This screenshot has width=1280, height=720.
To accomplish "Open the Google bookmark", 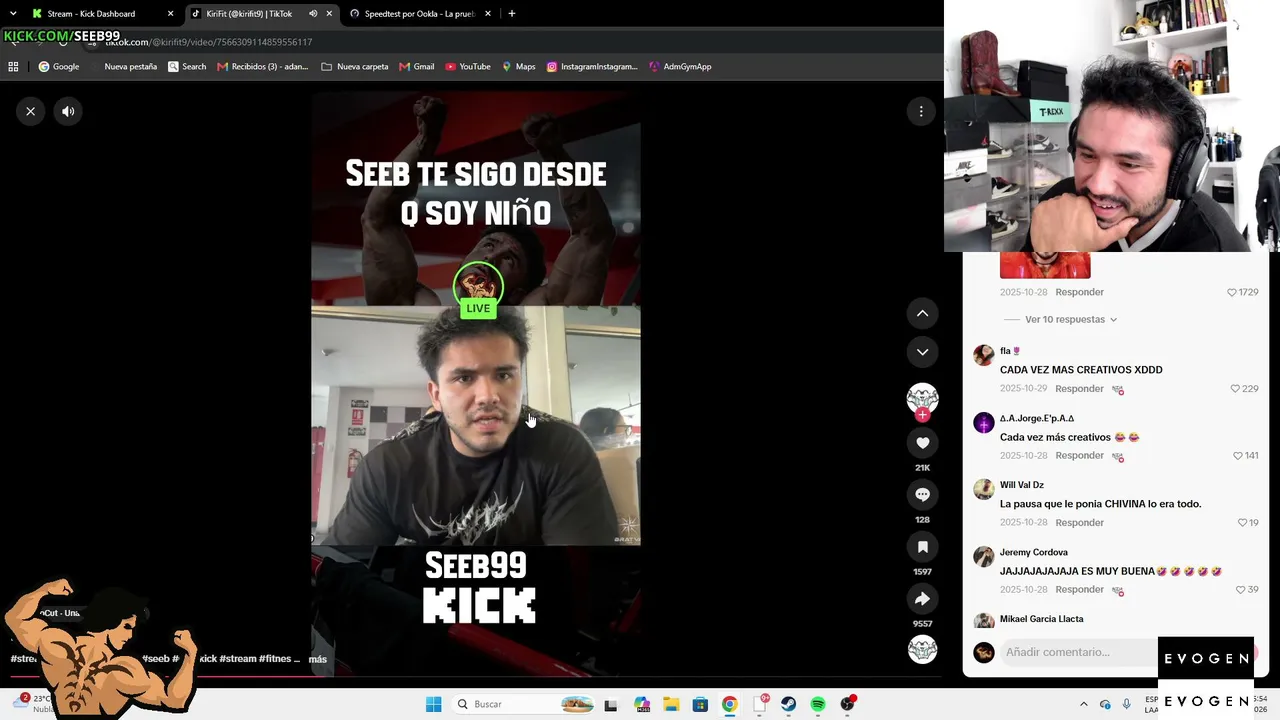I will point(58,67).
